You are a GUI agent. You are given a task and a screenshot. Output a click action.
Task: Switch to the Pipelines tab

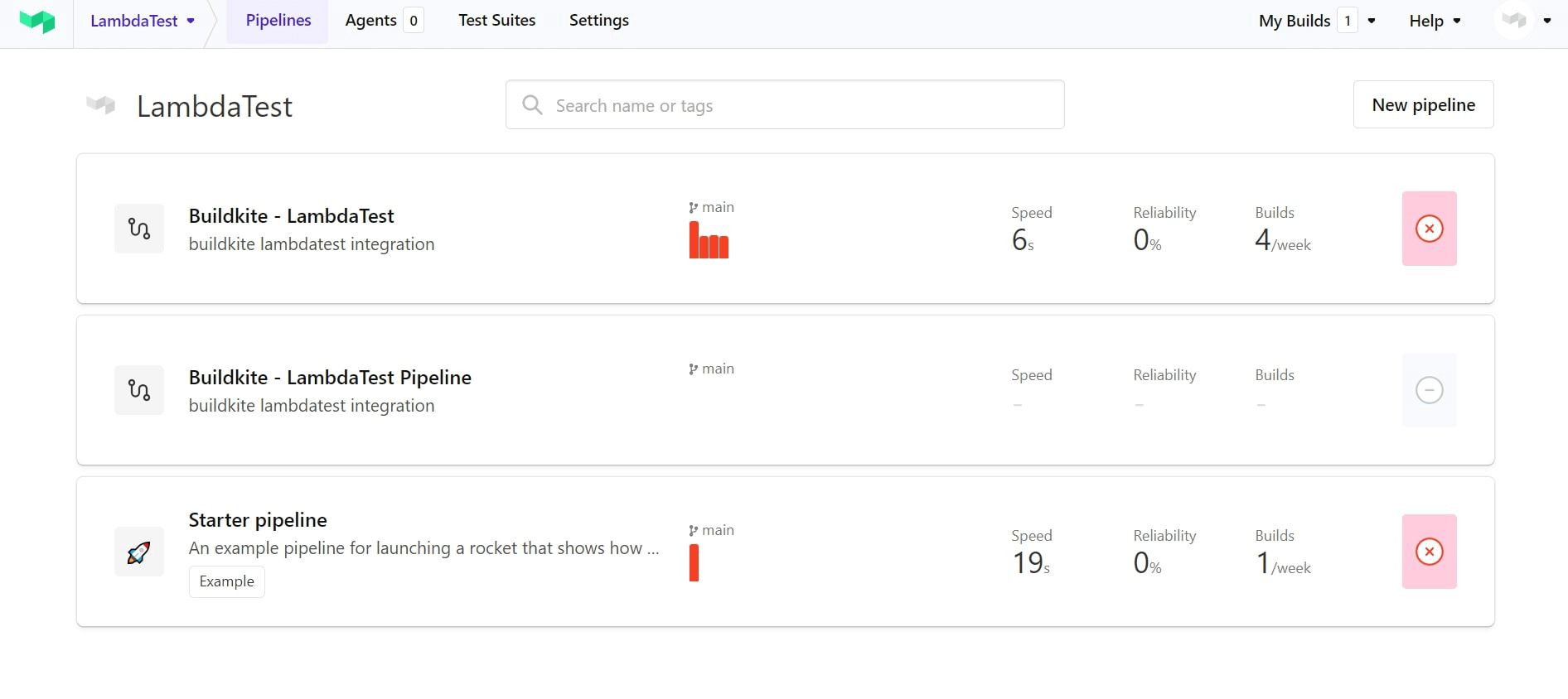coord(278,21)
